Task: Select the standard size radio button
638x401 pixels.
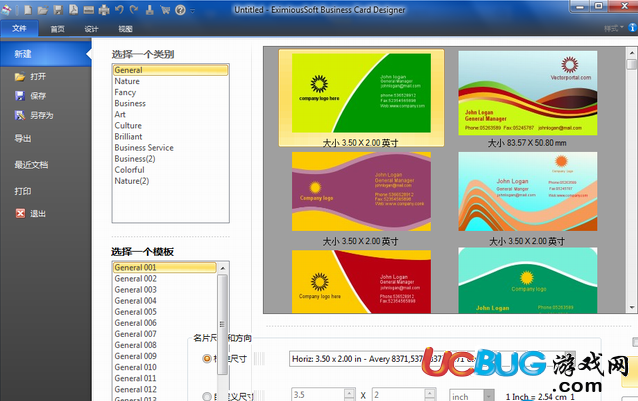Action: 207,358
